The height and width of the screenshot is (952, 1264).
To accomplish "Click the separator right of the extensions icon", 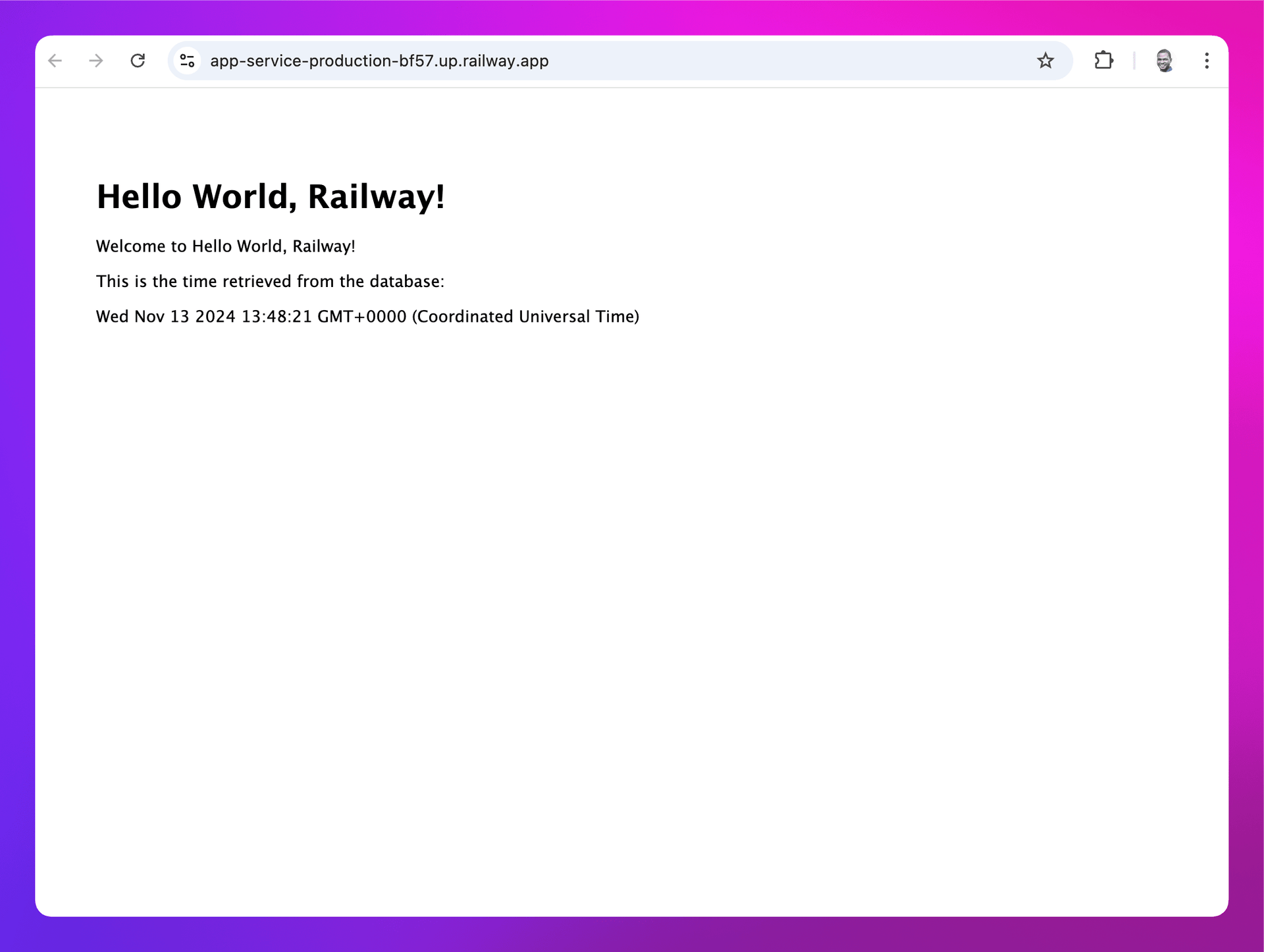I will 1134,61.
